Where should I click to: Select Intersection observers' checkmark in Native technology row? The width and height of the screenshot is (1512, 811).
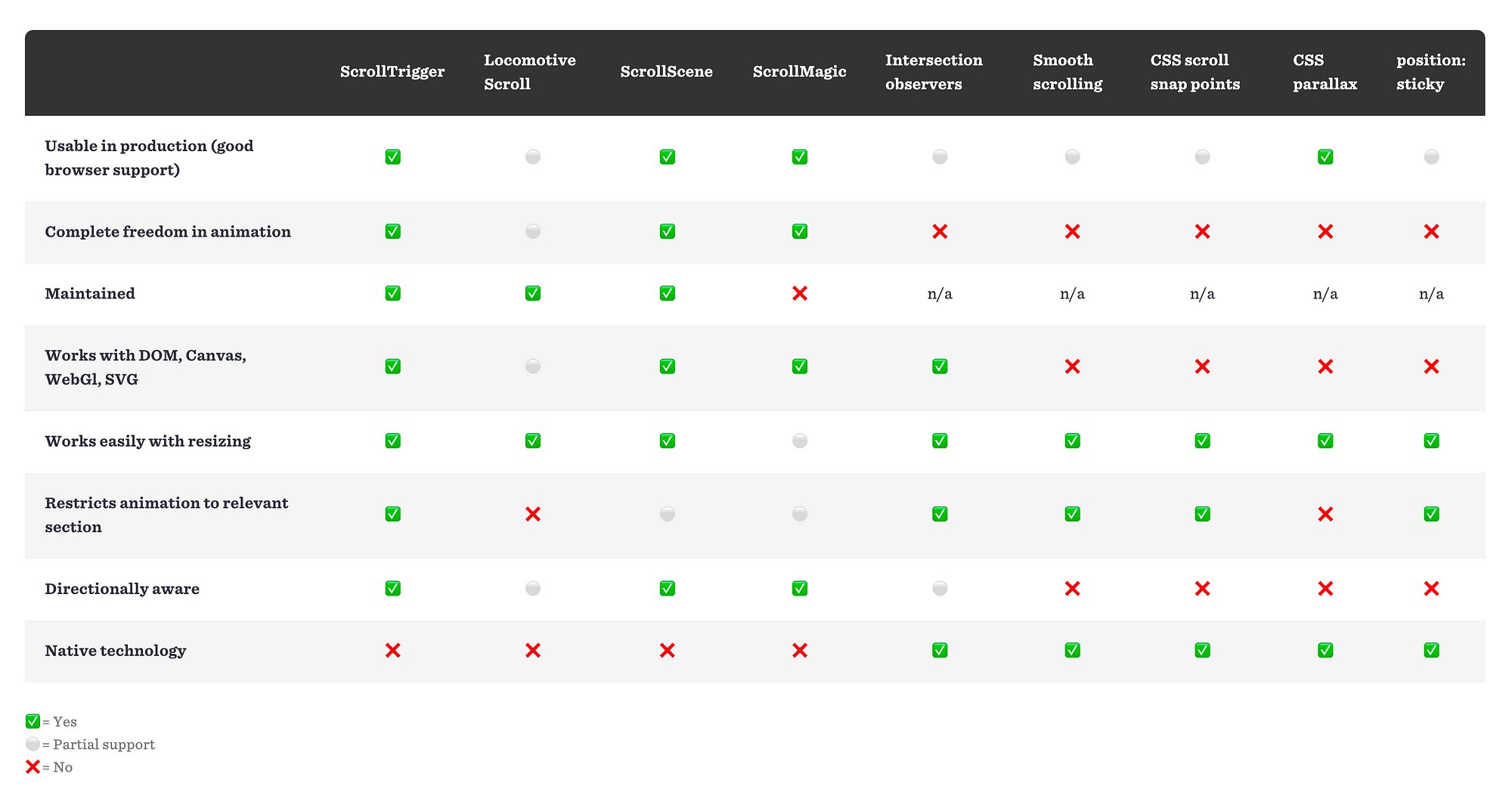tap(940, 650)
